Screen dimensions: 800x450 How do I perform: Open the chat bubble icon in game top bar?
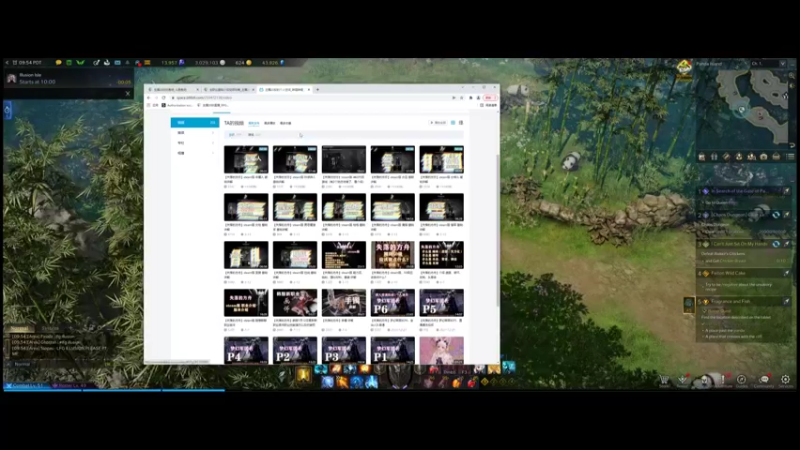point(59,62)
